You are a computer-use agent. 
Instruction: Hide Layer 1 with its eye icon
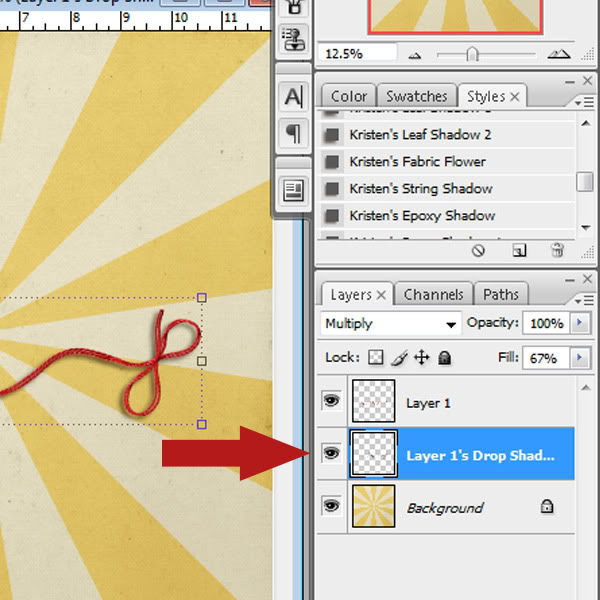331,401
